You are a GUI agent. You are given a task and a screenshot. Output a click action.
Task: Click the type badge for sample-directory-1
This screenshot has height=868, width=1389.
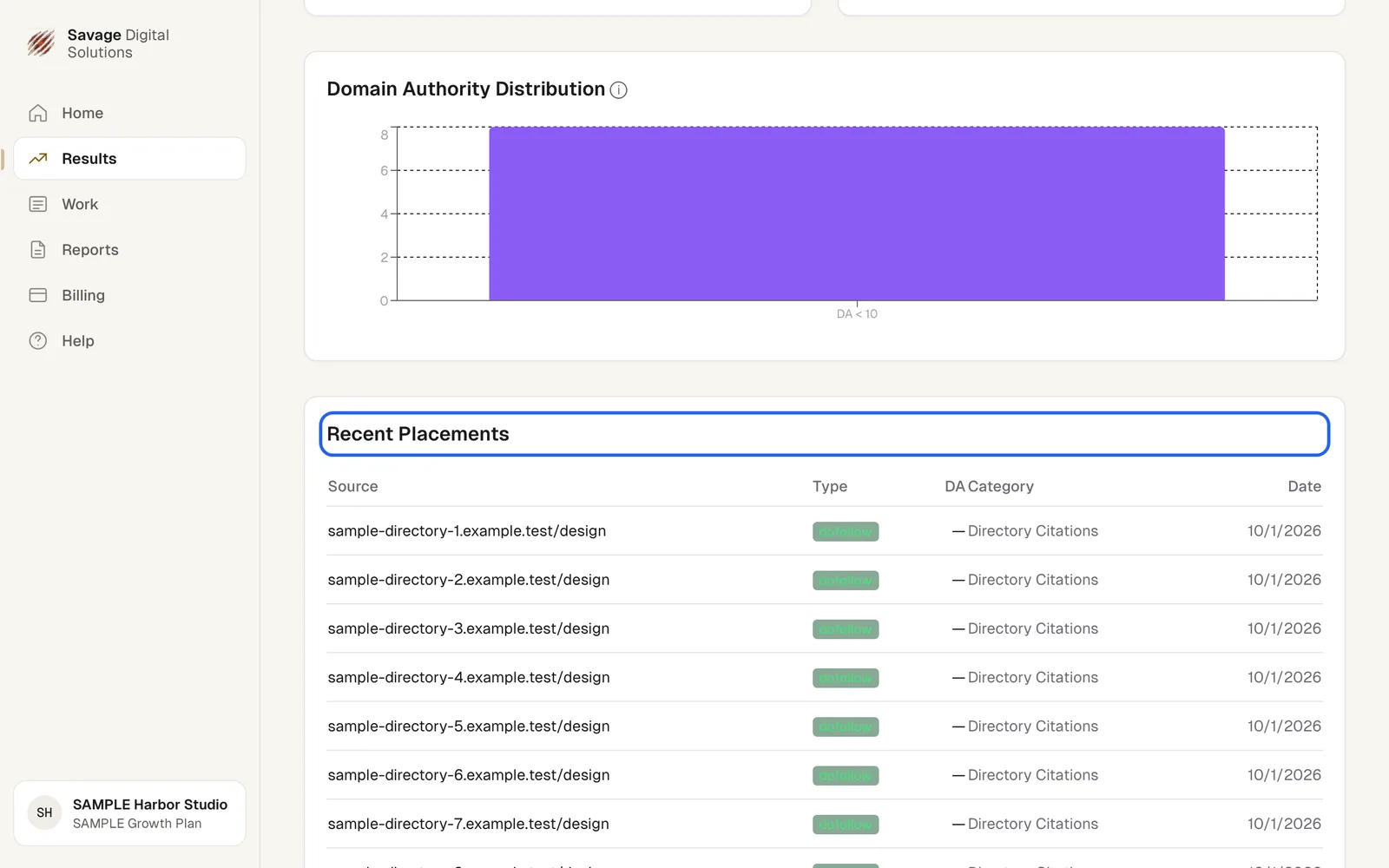pos(846,531)
